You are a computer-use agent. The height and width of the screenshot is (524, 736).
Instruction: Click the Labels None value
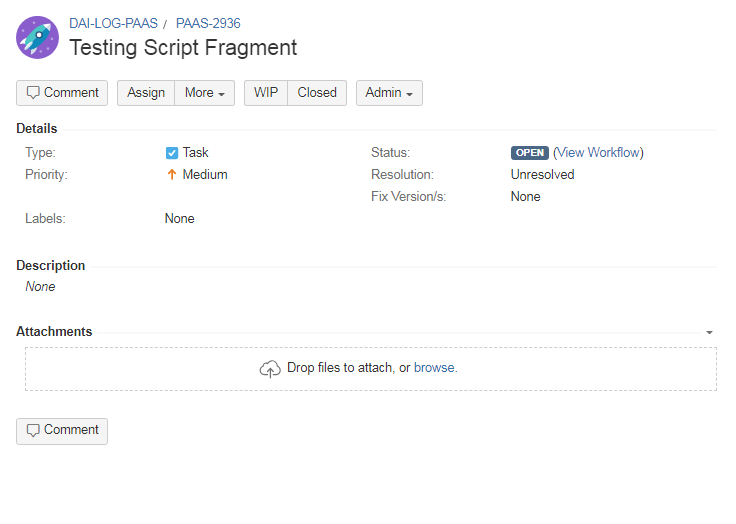click(x=179, y=219)
